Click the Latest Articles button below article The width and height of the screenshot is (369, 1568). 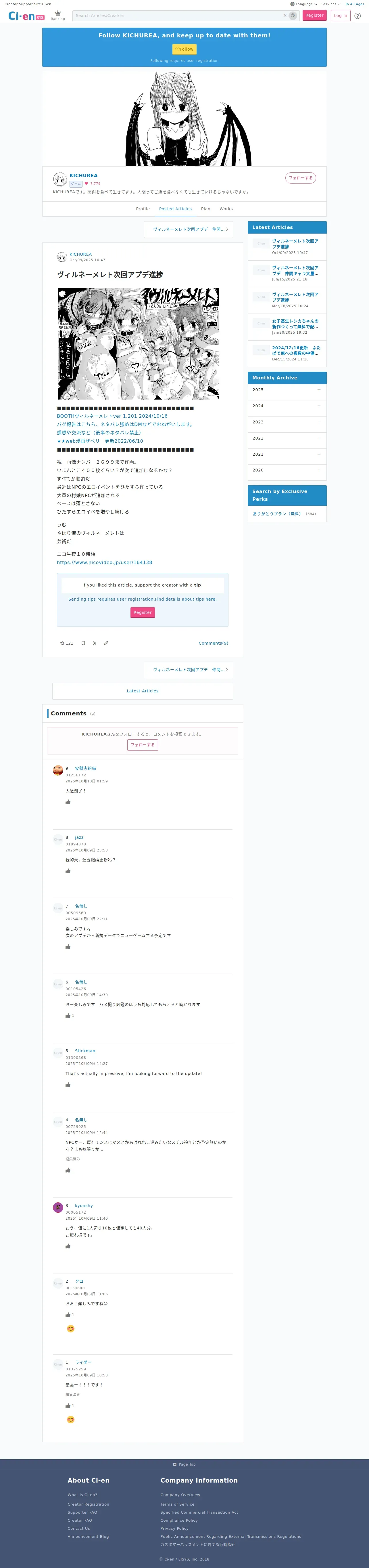142,691
